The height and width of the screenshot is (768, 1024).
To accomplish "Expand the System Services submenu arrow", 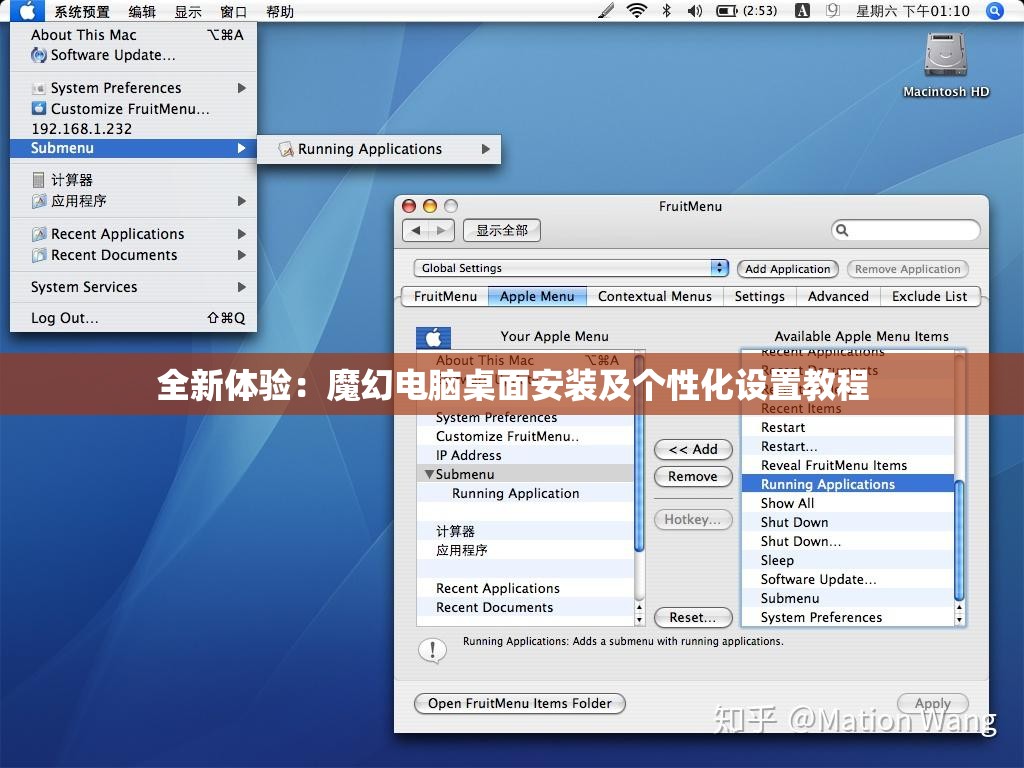I will tap(242, 287).
